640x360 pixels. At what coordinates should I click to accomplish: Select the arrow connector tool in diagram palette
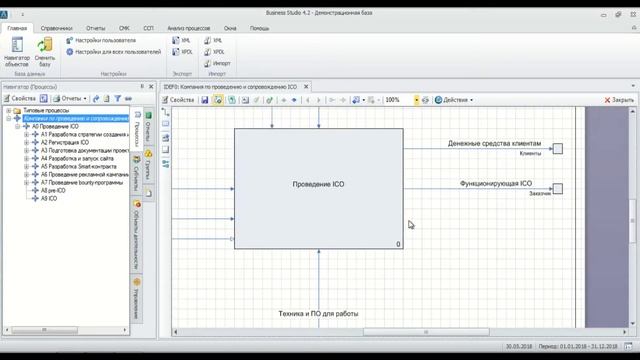(165, 112)
